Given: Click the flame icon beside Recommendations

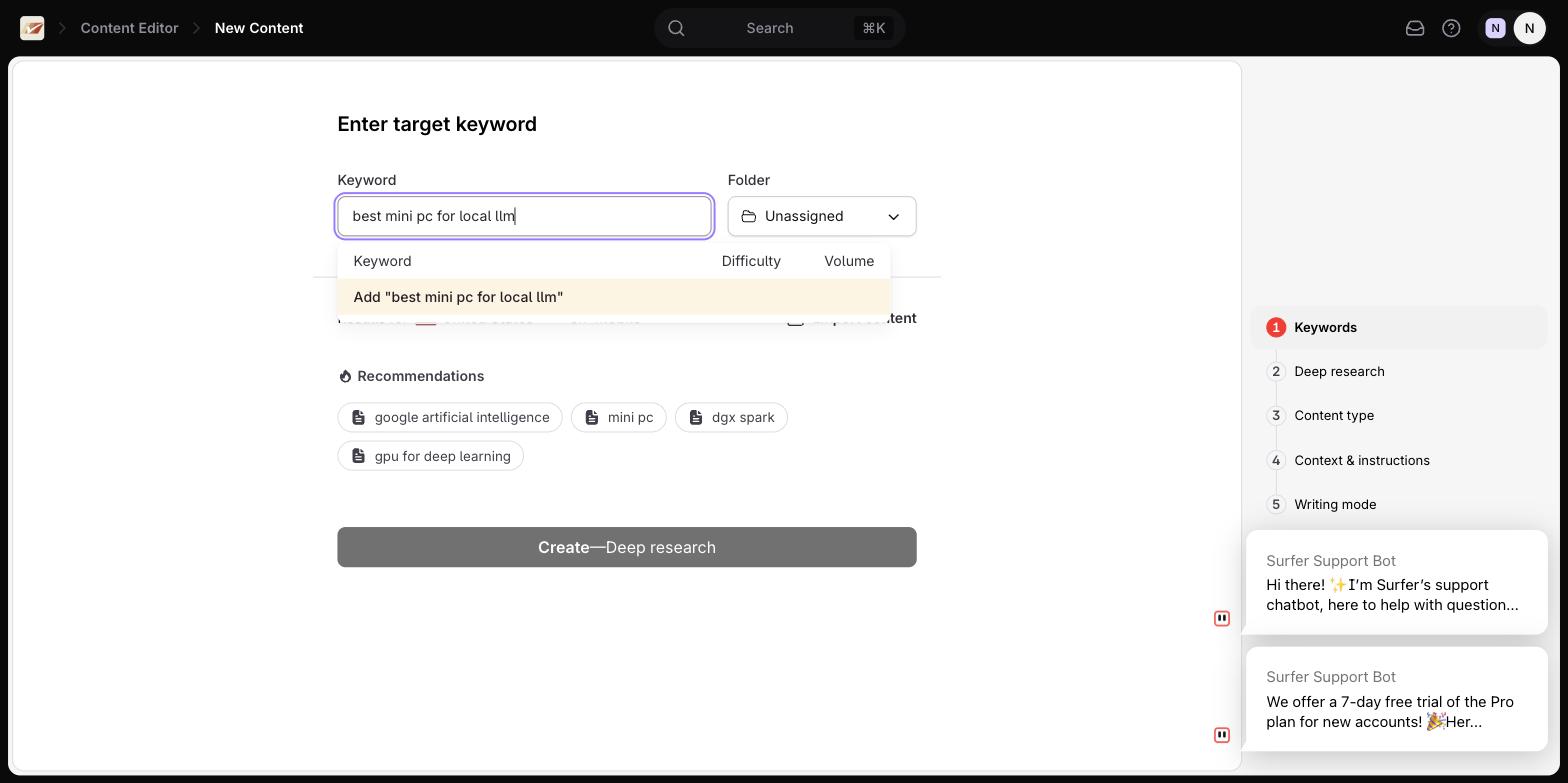Looking at the screenshot, I should pos(345,376).
